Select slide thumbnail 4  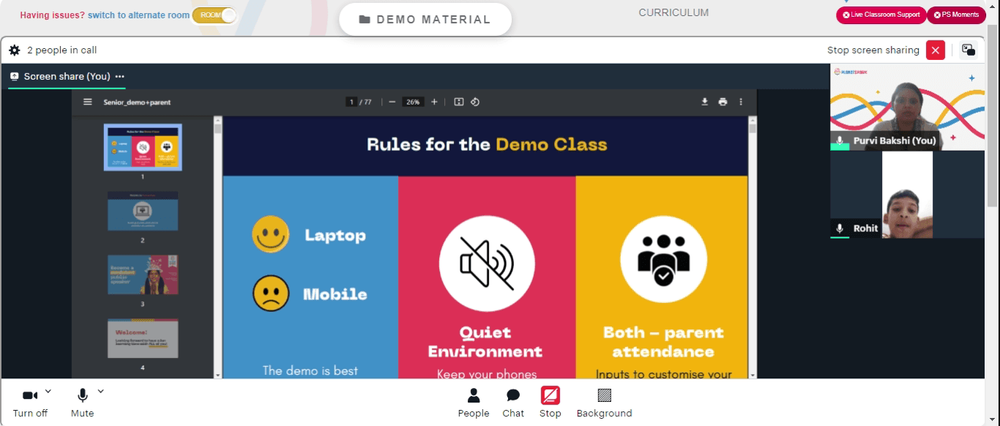pos(143,339)
